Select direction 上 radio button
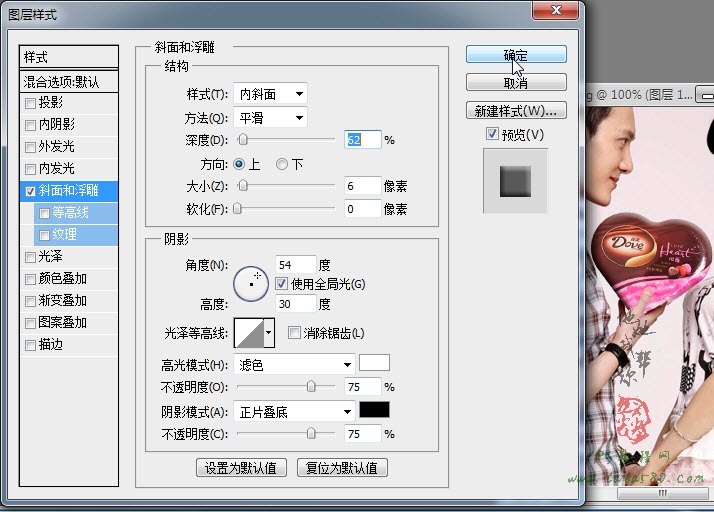 (x=239, y=164)
